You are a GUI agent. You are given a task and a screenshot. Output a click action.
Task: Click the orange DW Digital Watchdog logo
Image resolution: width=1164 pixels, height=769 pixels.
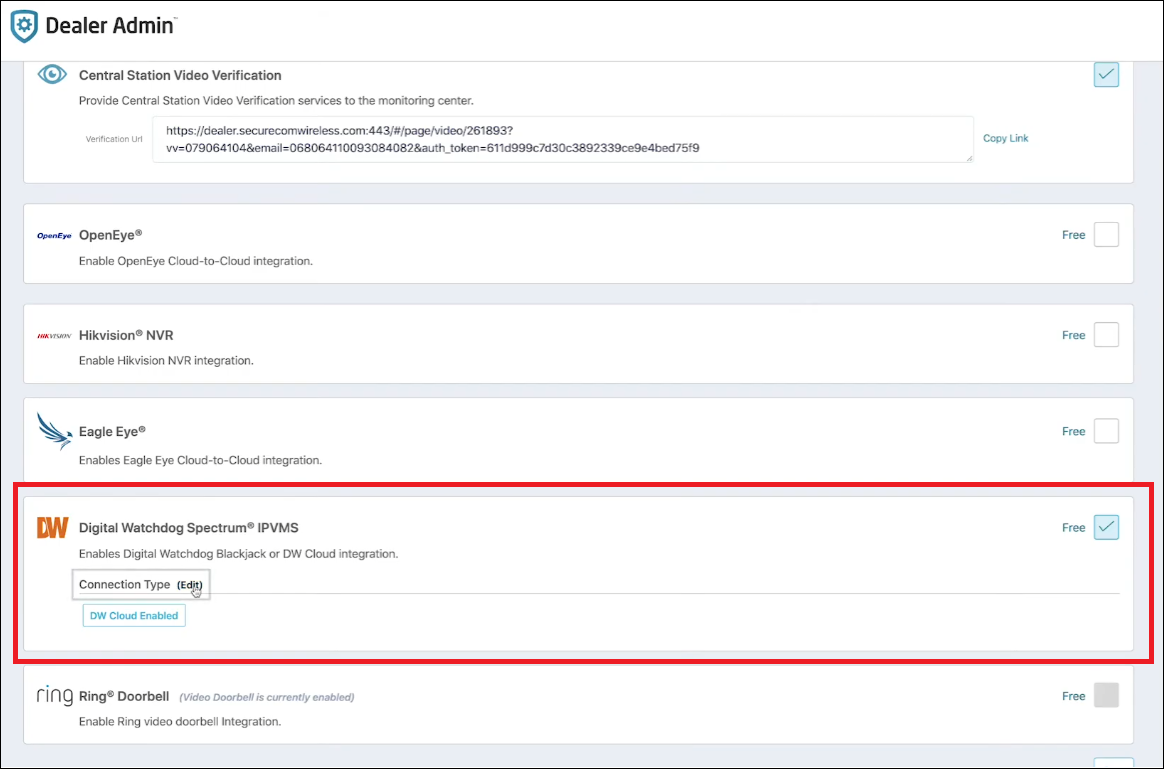53,528
